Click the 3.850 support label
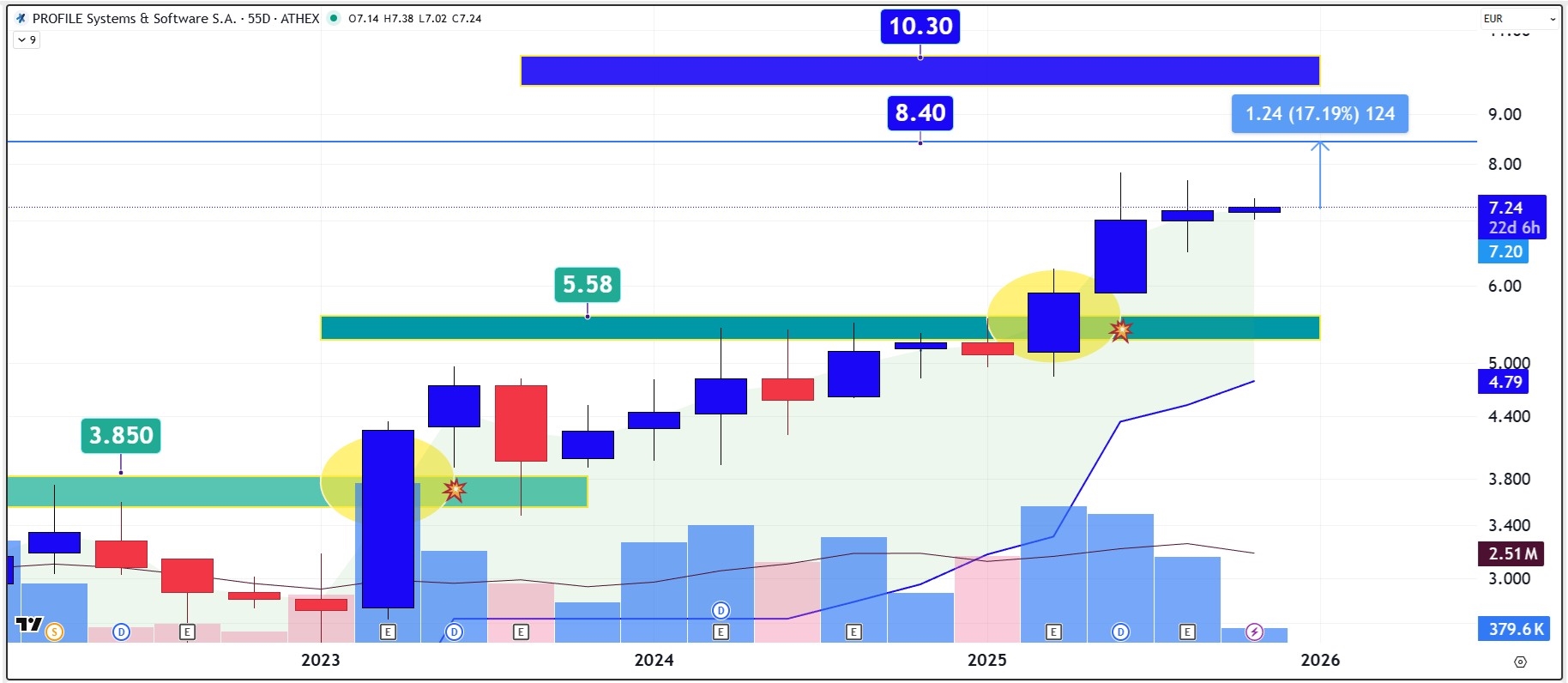Viewport: 1568px width, 683px height. pos(120,436)
